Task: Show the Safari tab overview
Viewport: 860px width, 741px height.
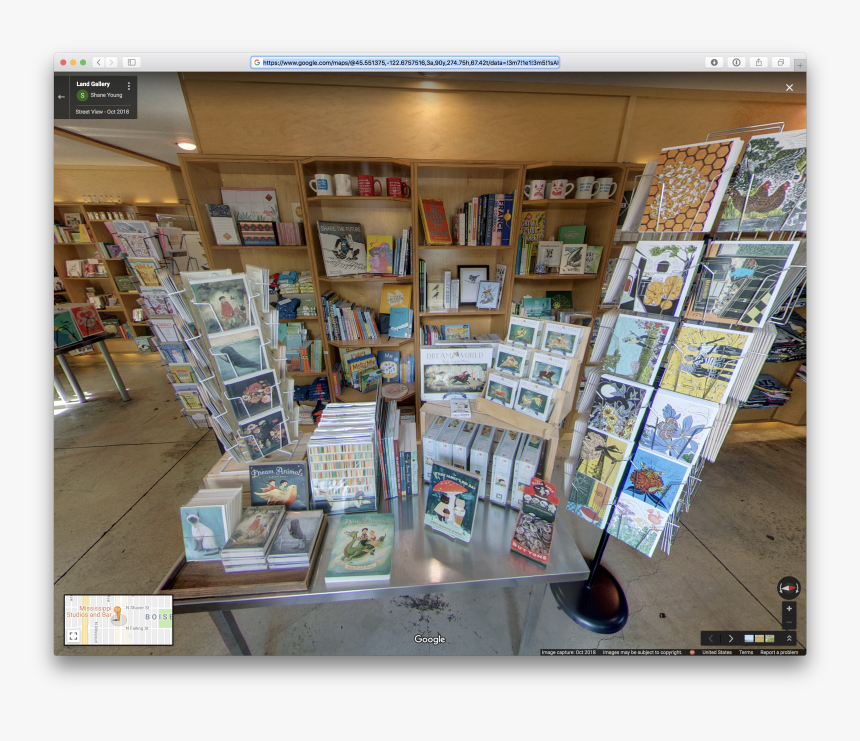Action: click(x=780, y=62)
